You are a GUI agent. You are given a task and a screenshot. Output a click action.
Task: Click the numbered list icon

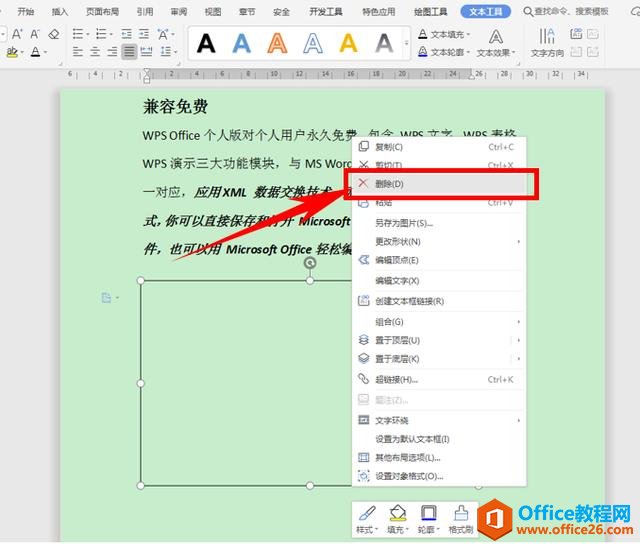pos(101,34)
